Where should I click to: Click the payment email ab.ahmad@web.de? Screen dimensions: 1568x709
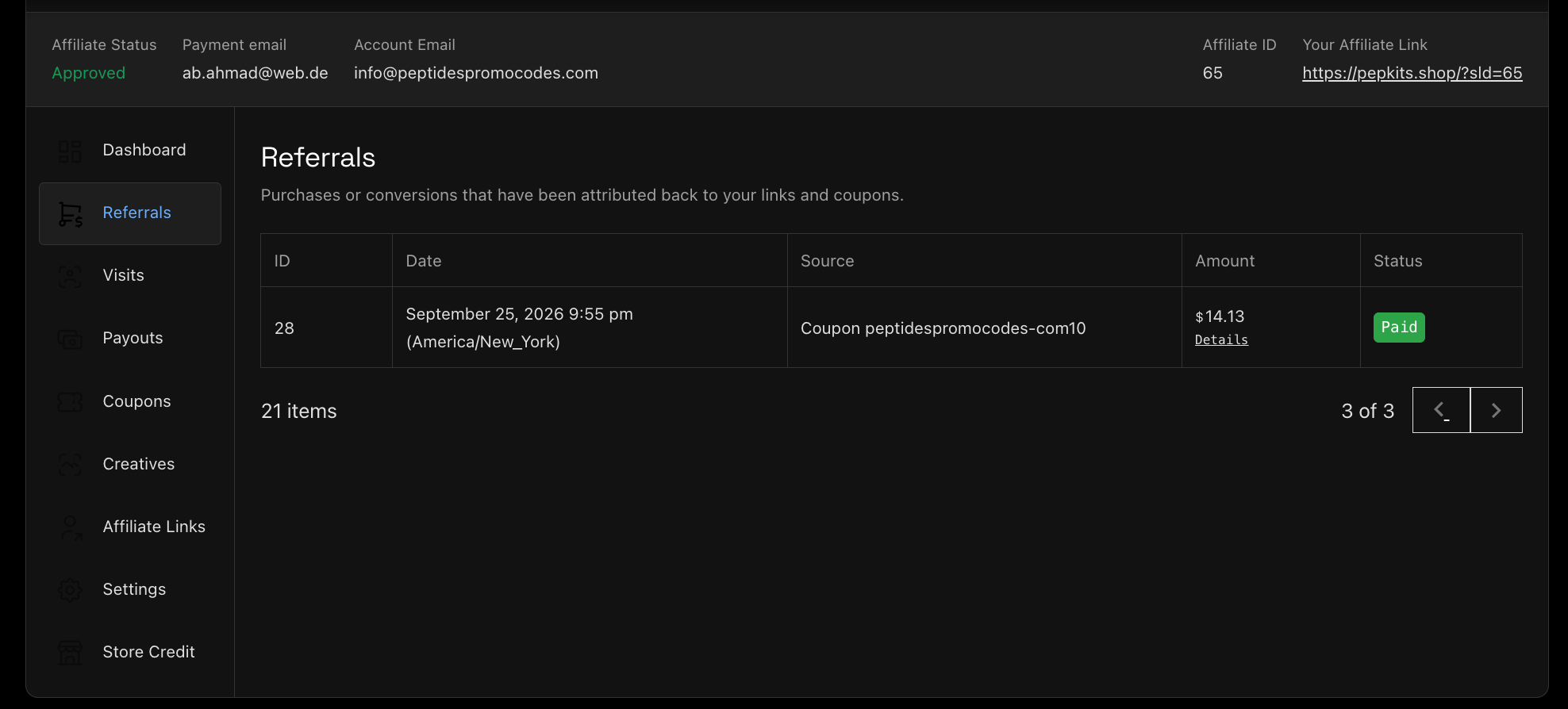click(256, 73)
